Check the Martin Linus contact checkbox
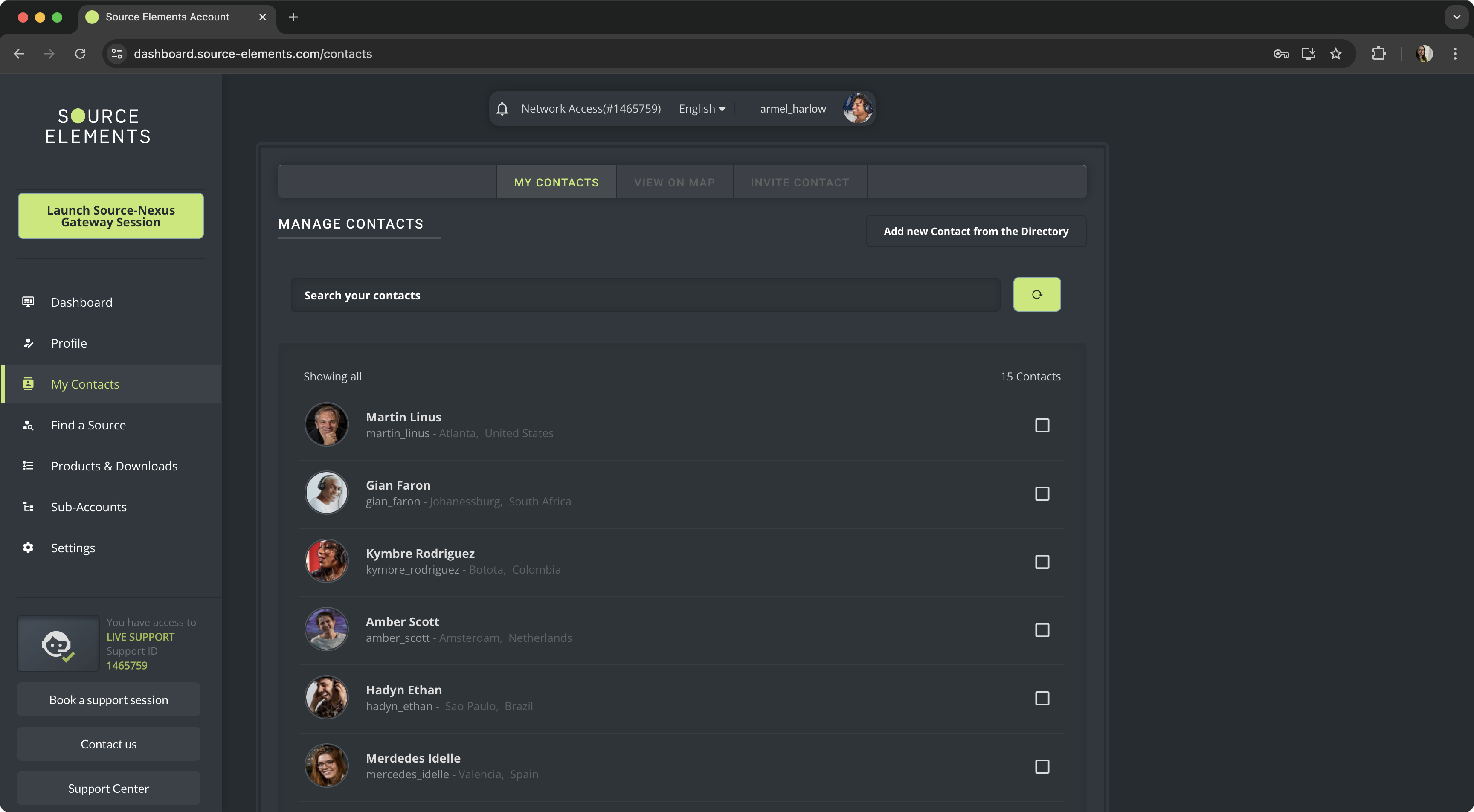1474x812 pixels. click(x=1042, y=425)
